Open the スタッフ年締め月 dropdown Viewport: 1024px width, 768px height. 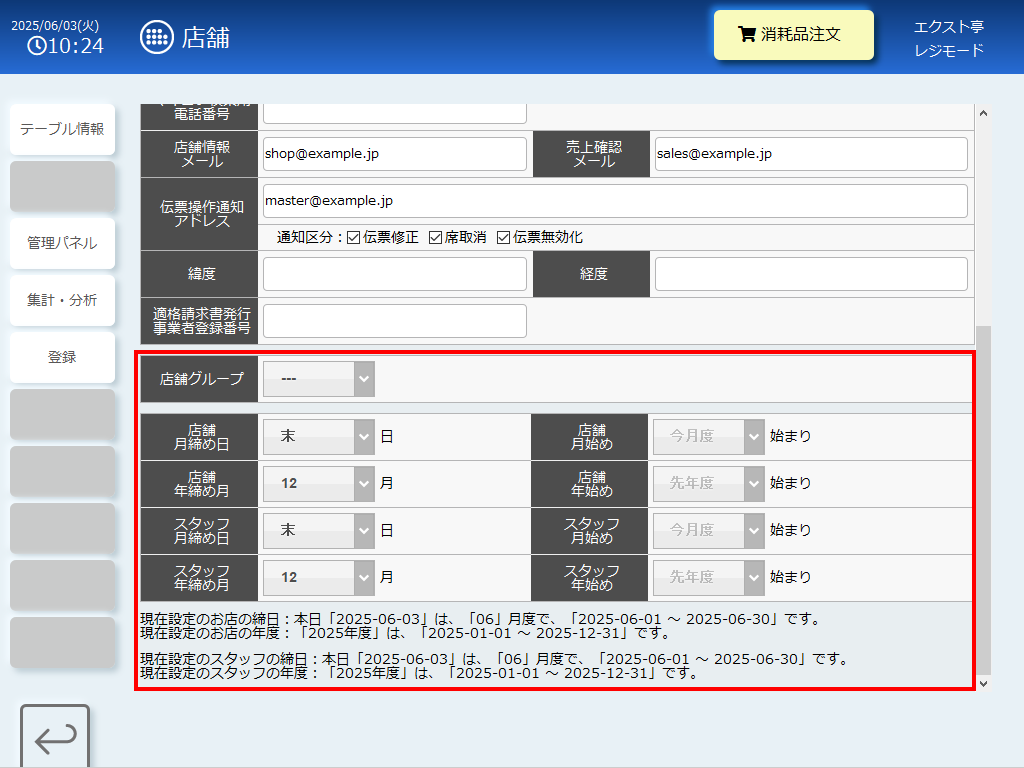pyautogui.click(x=319, y=577)
